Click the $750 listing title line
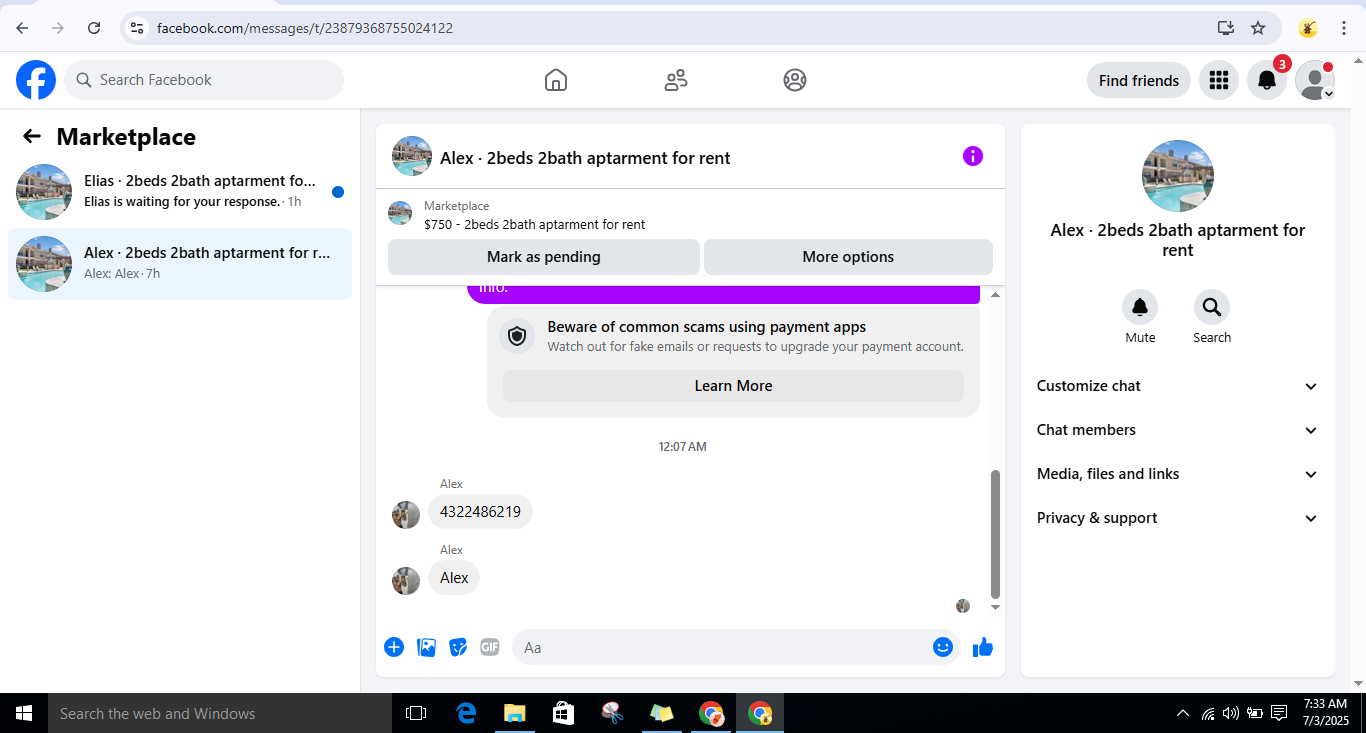This screenshot has height=733, width=1366. 534,224
